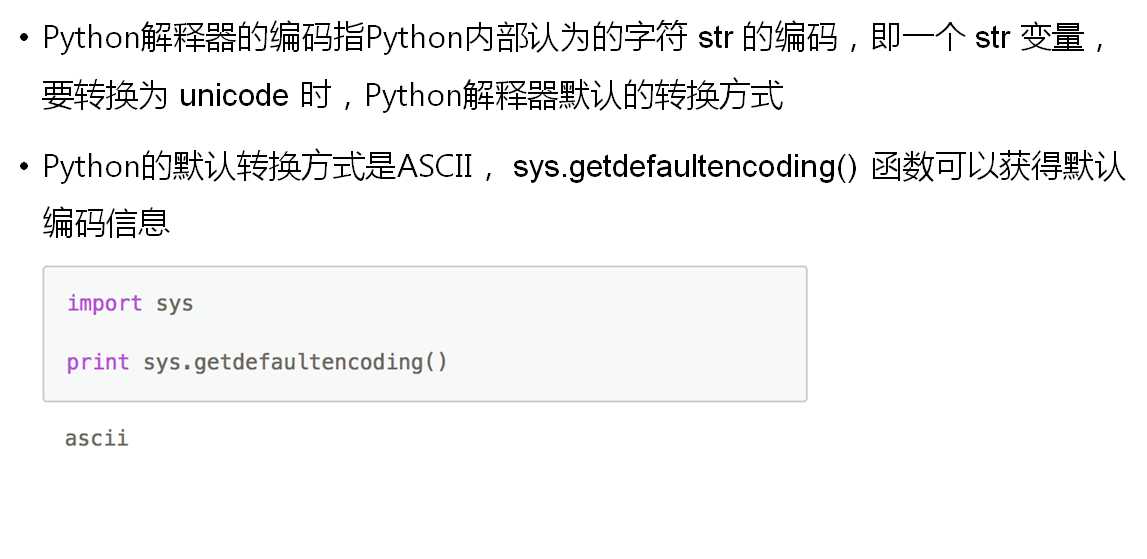Click the first bold str word
Viewport: 1147px width, 559px height.
point(715,38)
